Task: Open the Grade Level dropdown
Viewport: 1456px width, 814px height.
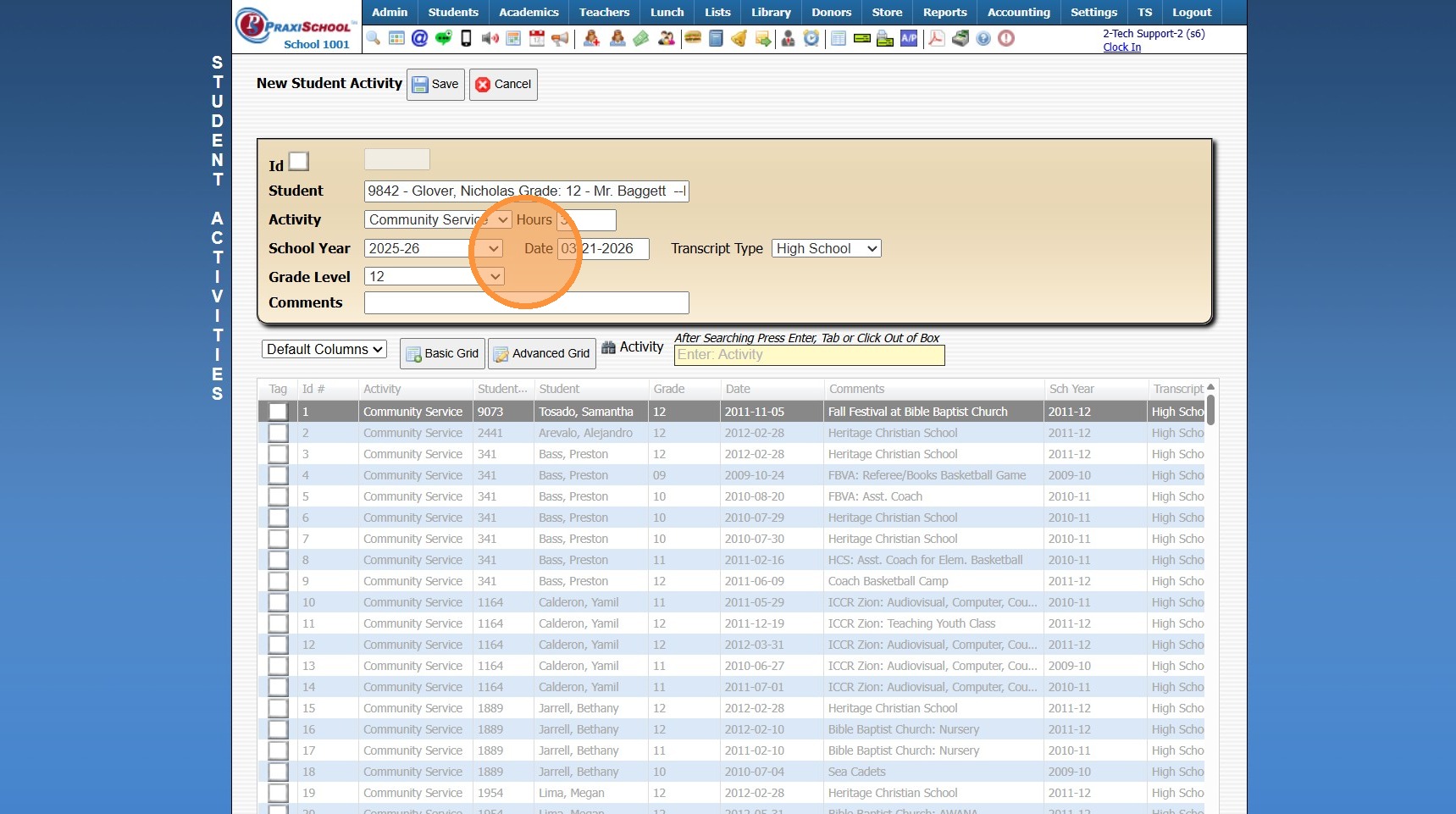Action: (x=434, y=276)
